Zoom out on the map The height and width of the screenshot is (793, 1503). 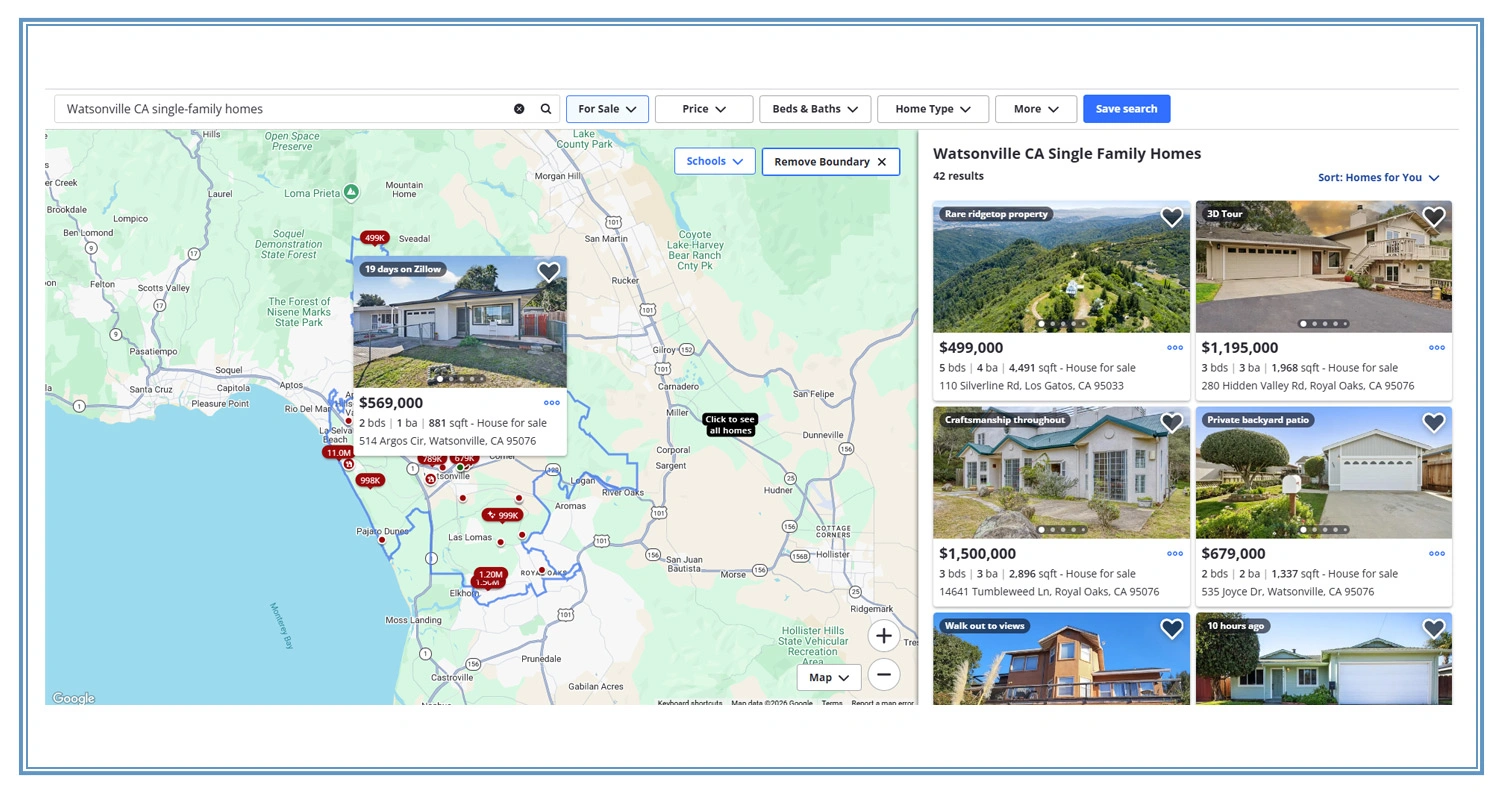click(883, 675)
